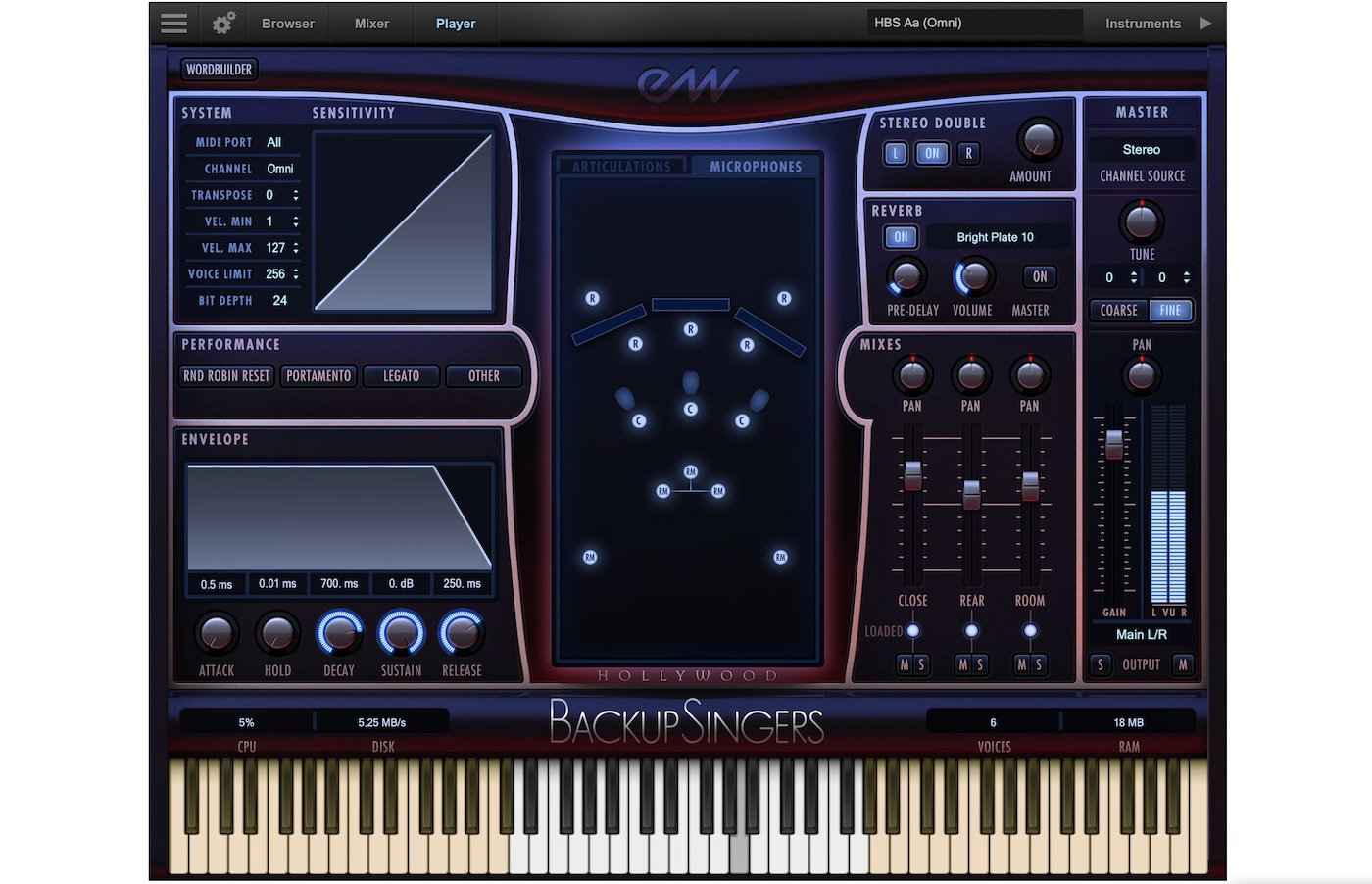Screen dimensions: 1372x884
Task: Click the Close mix Pan knob
Action: [911, 374]
